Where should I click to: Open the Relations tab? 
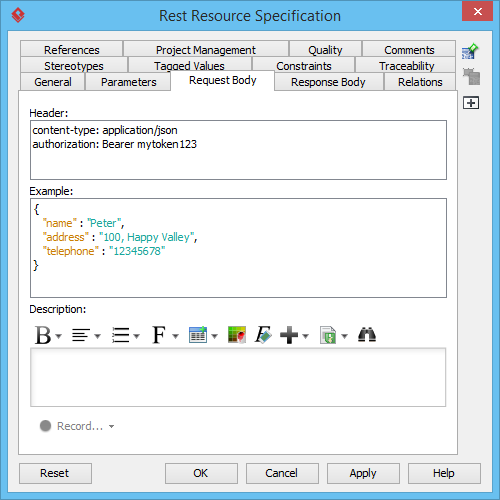click(420, 82)
